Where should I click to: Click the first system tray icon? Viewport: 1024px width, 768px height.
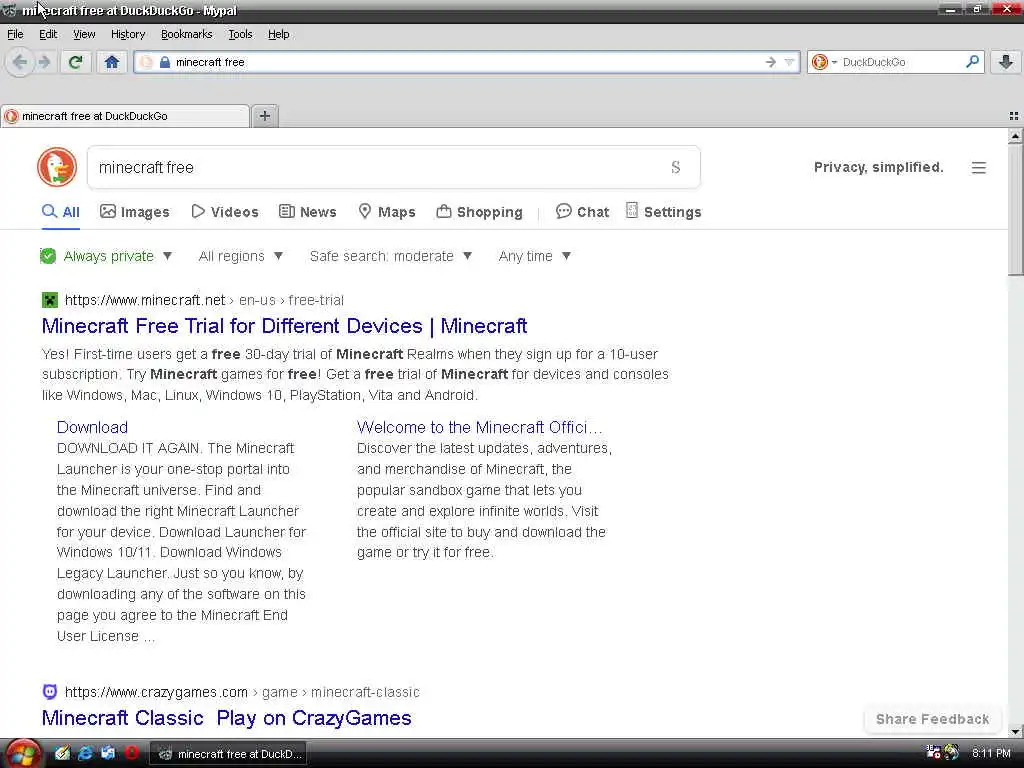pyautogui.click(x=933, y=753)
